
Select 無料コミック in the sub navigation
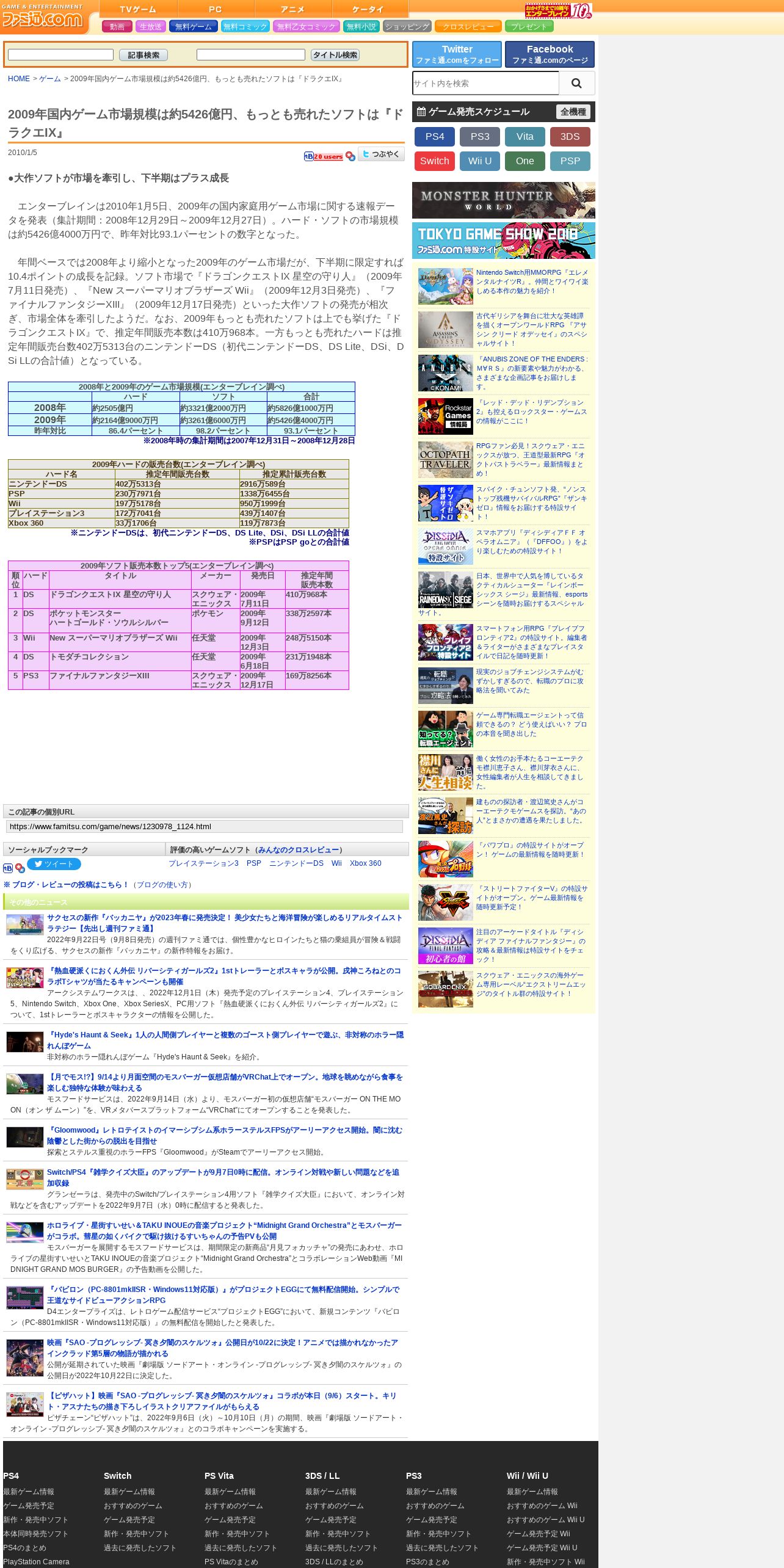(x=245, y=26)
